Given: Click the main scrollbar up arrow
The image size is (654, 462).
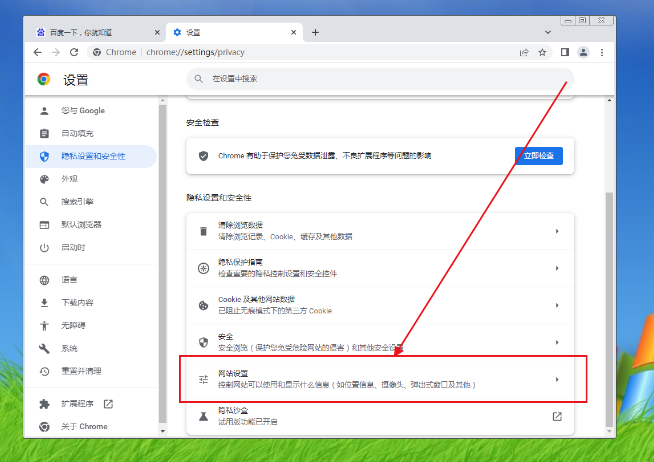Looking at the screenshot, I should [609, 100].
